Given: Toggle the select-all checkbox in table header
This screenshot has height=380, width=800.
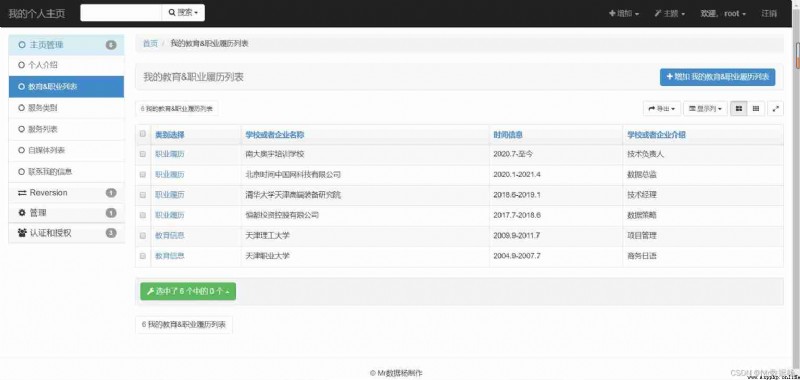Looking at the screenshot, I should tap(143, 134).
